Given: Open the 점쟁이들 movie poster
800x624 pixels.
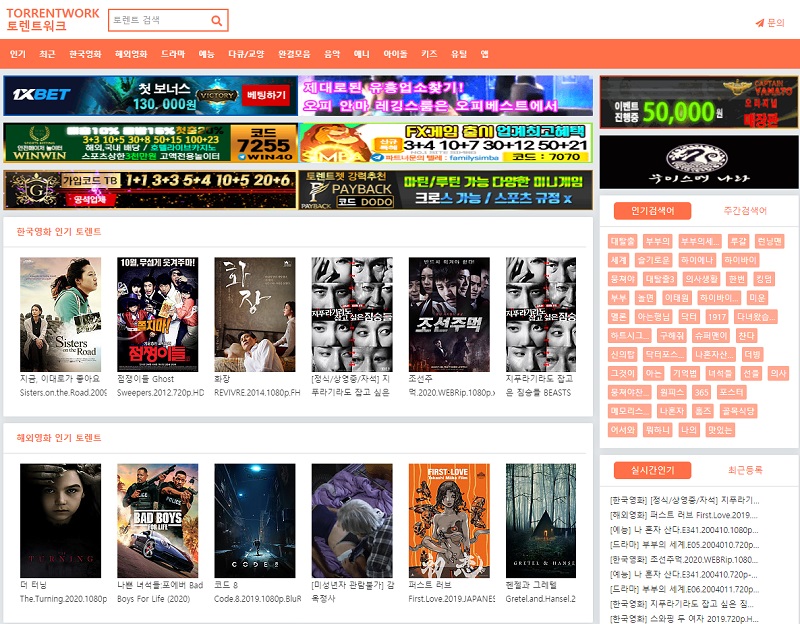Looking at the screenshot, I should pos(158,314).
